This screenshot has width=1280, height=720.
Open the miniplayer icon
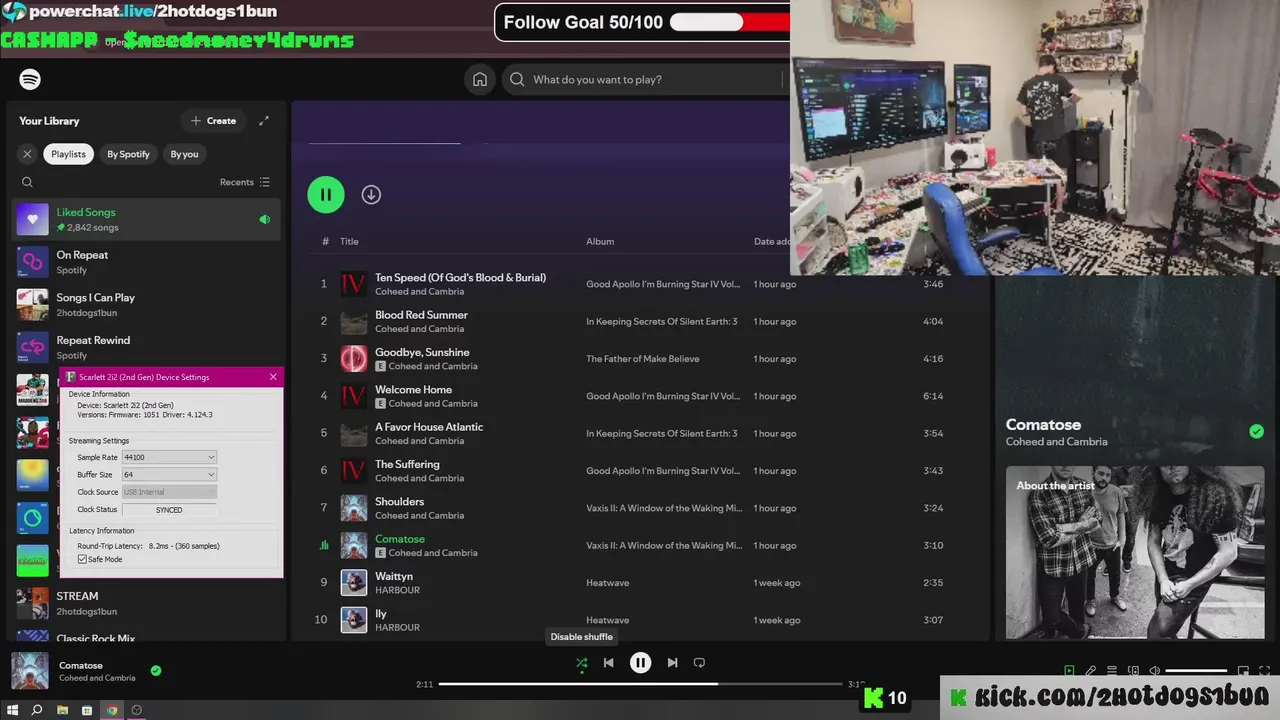tap(1243, 671)
